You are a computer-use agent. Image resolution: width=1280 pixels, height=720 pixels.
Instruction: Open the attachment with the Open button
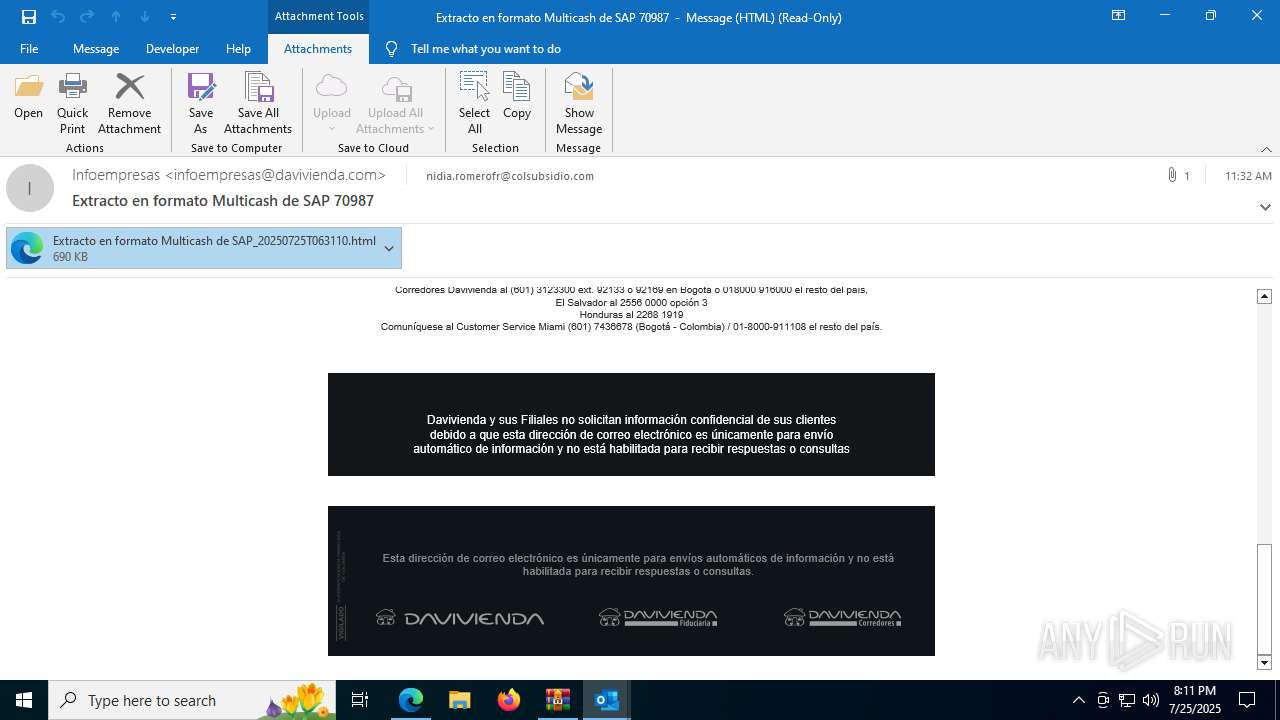pos(28,98)
